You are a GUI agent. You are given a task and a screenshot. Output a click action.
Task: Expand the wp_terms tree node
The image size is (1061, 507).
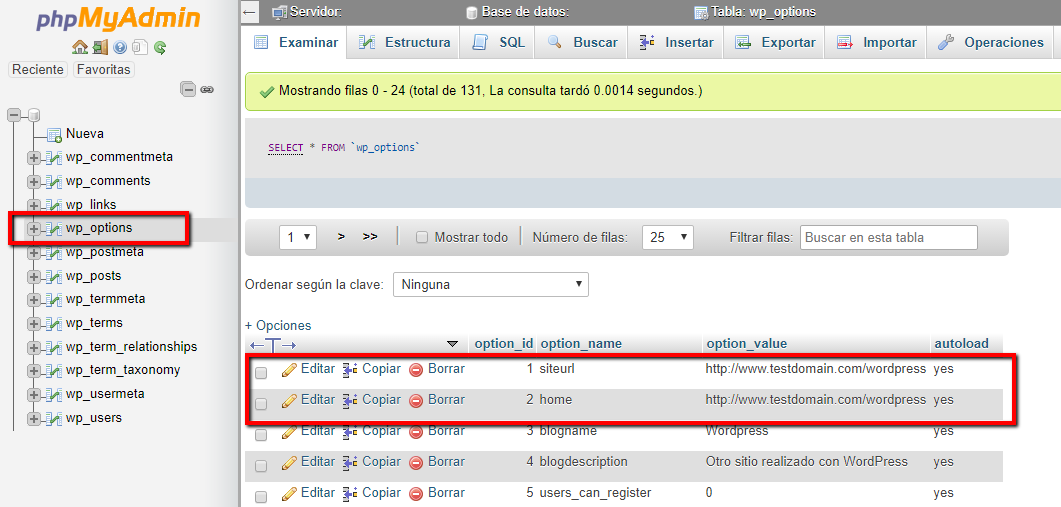[x=33, y=324]
